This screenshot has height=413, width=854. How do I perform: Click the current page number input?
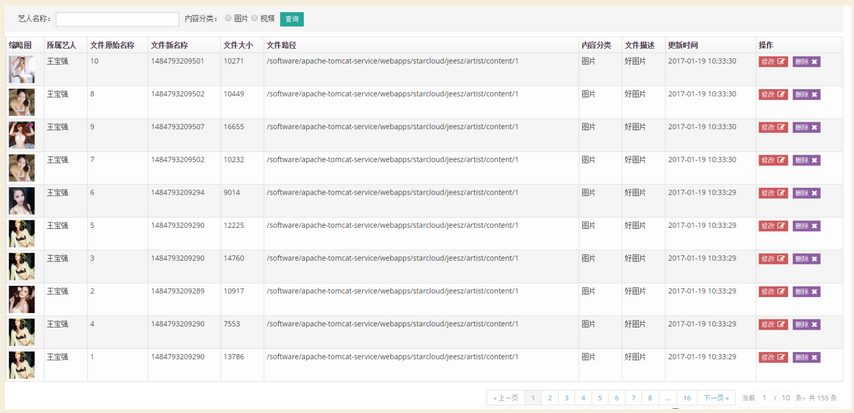click(x=764, y=398)
